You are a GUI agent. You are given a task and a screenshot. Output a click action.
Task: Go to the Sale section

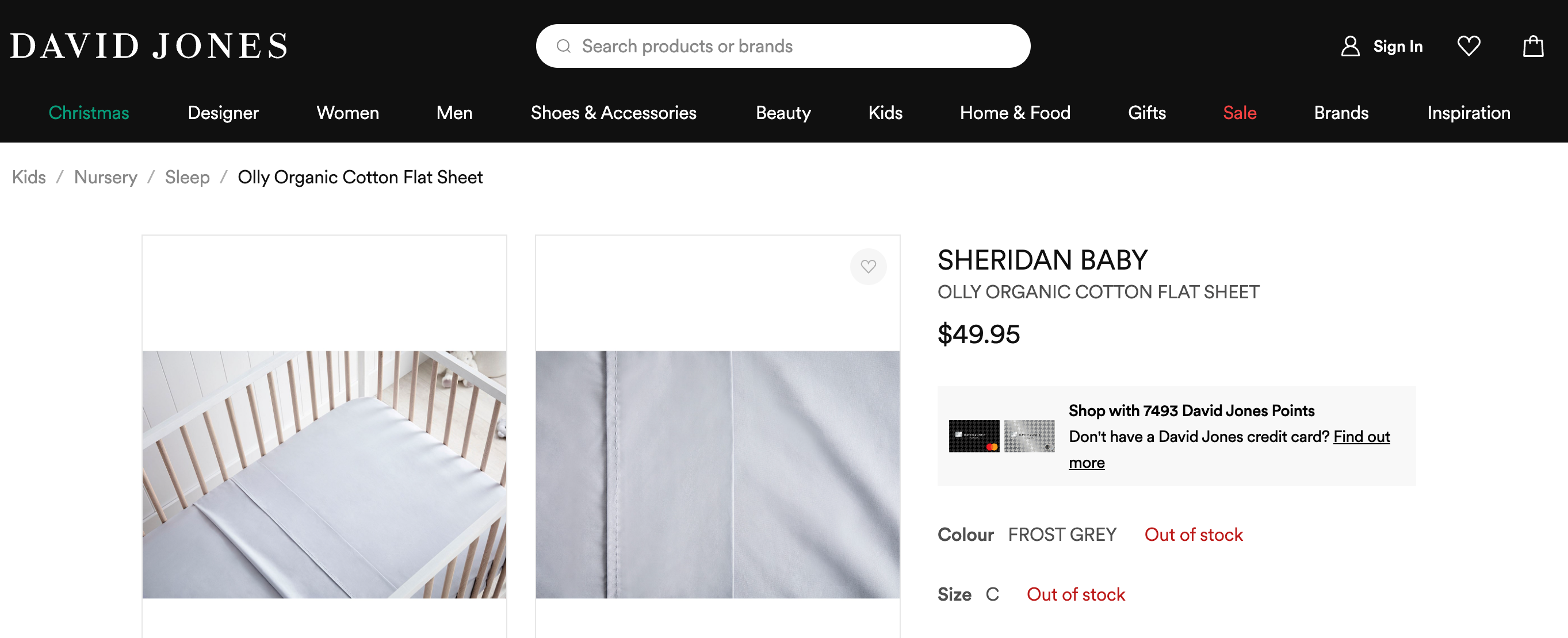tap(1240, 113)
